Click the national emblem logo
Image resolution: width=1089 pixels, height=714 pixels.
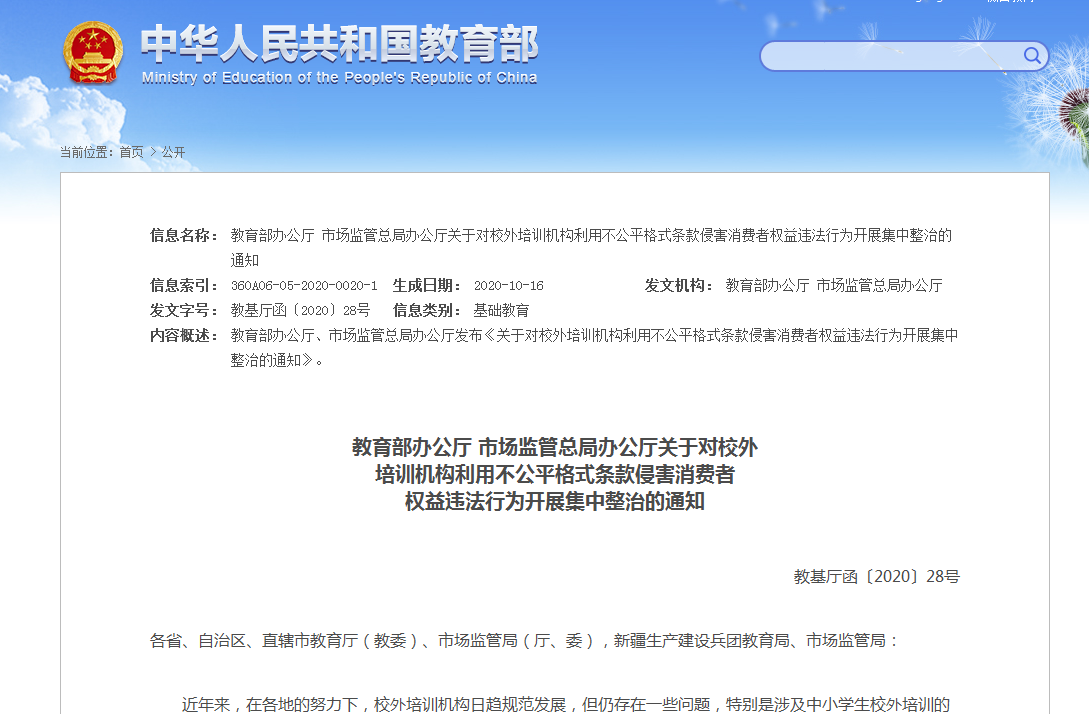click(x=93, y=53)
